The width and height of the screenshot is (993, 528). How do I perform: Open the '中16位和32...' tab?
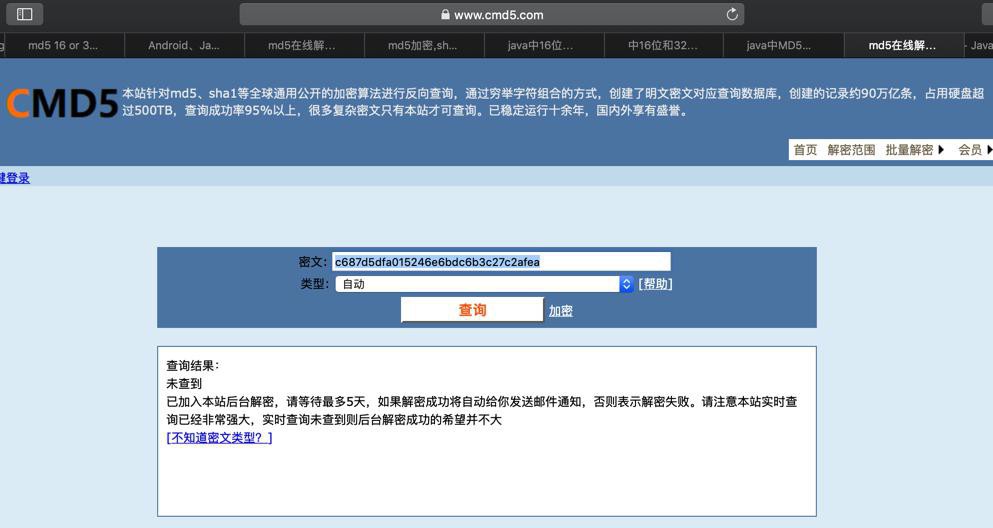coord(662,46)
